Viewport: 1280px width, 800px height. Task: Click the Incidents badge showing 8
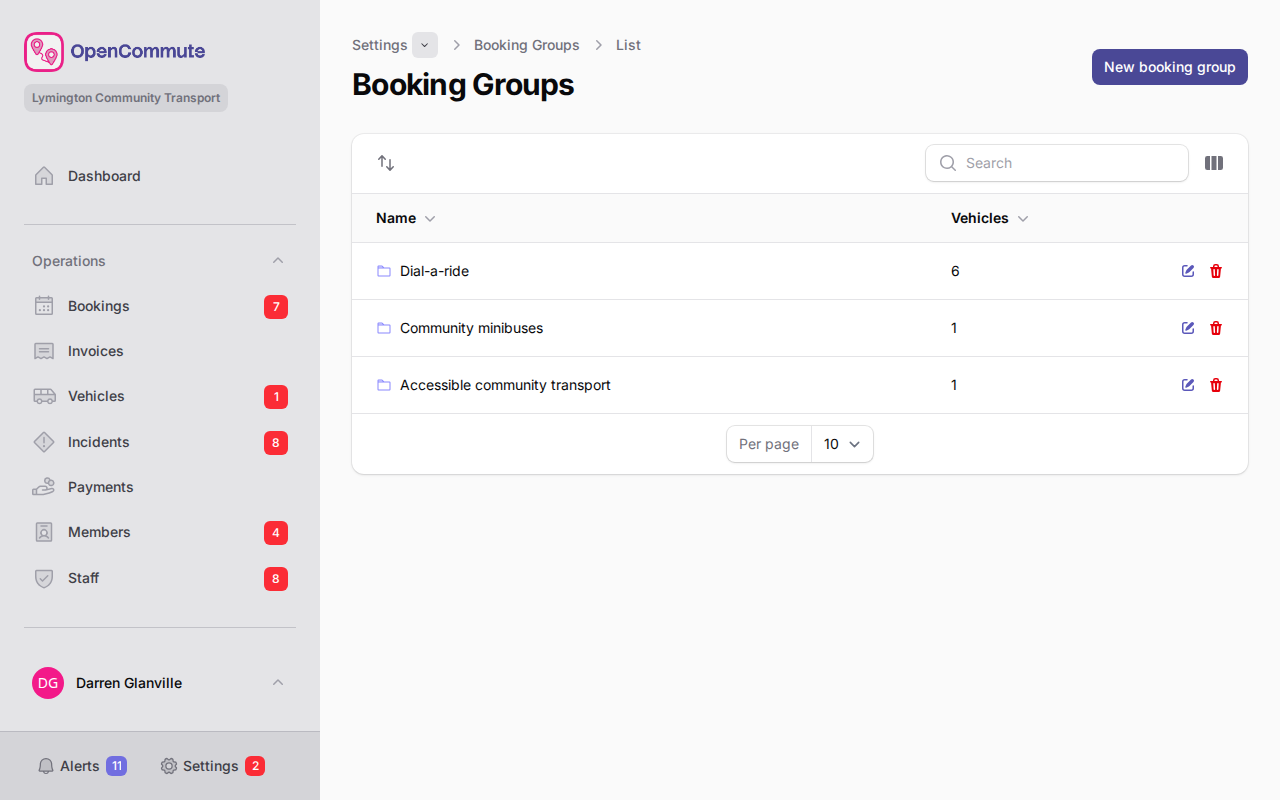pos(276,443)
